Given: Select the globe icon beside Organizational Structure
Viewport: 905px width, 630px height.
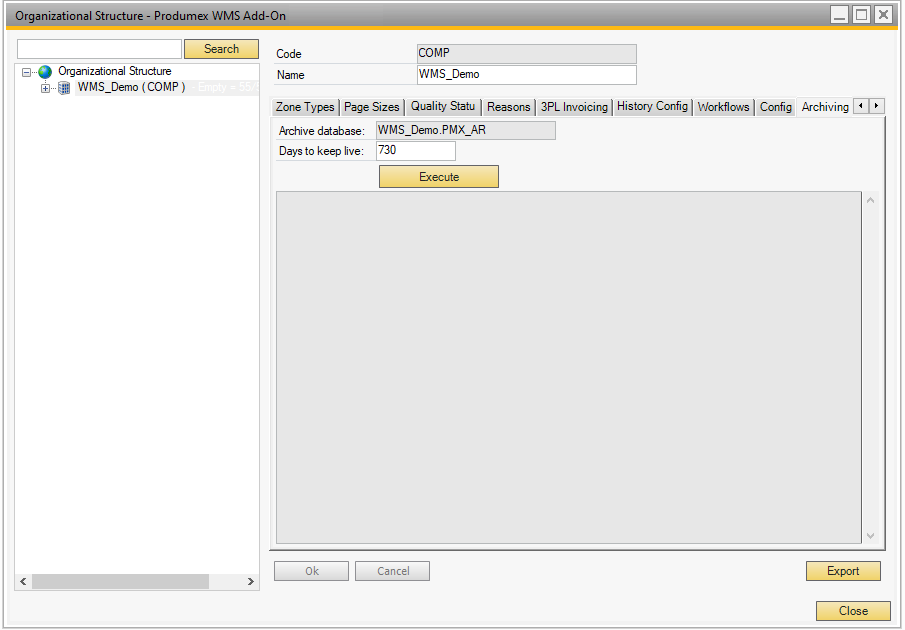Looking at the screenshot, I should point(43,71).
